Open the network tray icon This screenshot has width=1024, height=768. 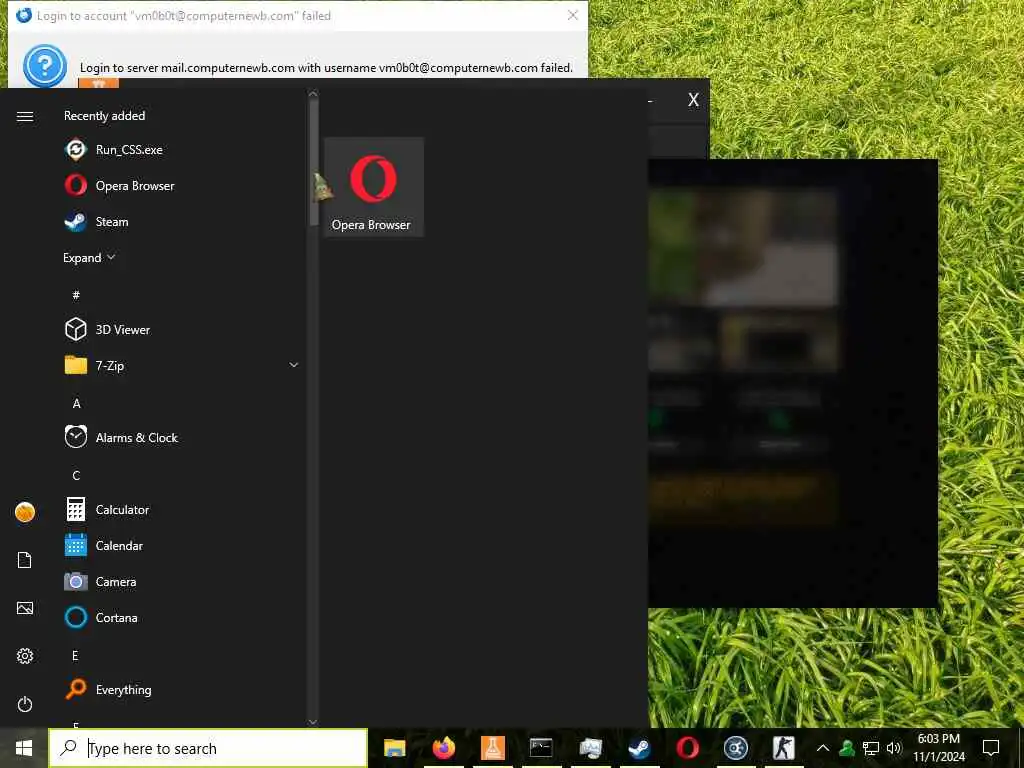[871, 748]
